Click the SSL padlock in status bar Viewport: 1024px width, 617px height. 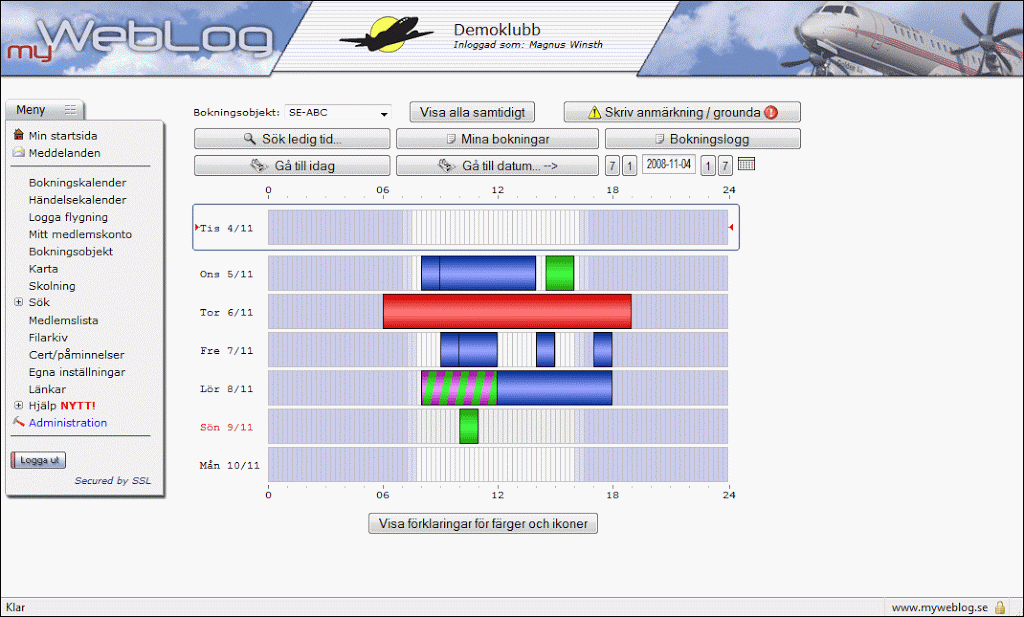click(1000, 607)
